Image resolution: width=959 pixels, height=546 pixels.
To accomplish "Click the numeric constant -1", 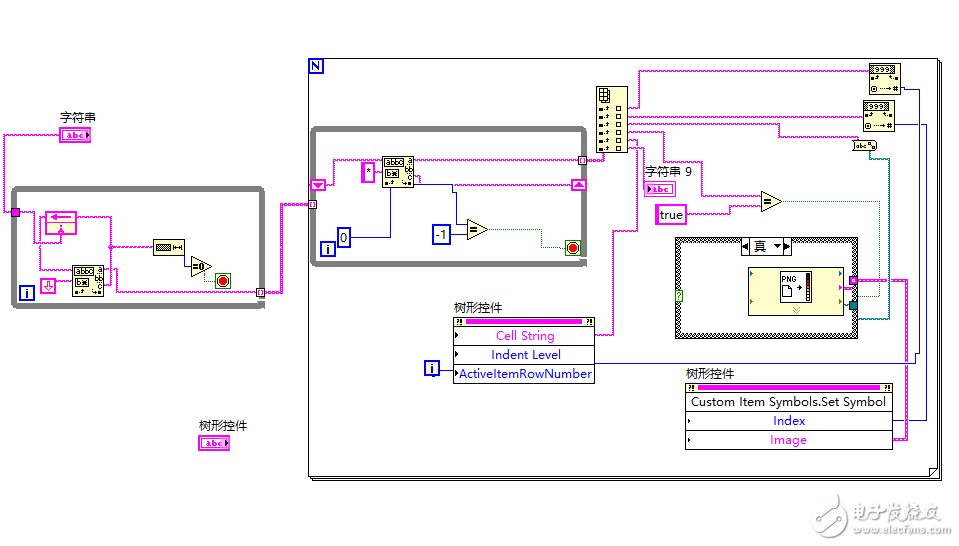I will pyautogui.click(x=441, y=235).
